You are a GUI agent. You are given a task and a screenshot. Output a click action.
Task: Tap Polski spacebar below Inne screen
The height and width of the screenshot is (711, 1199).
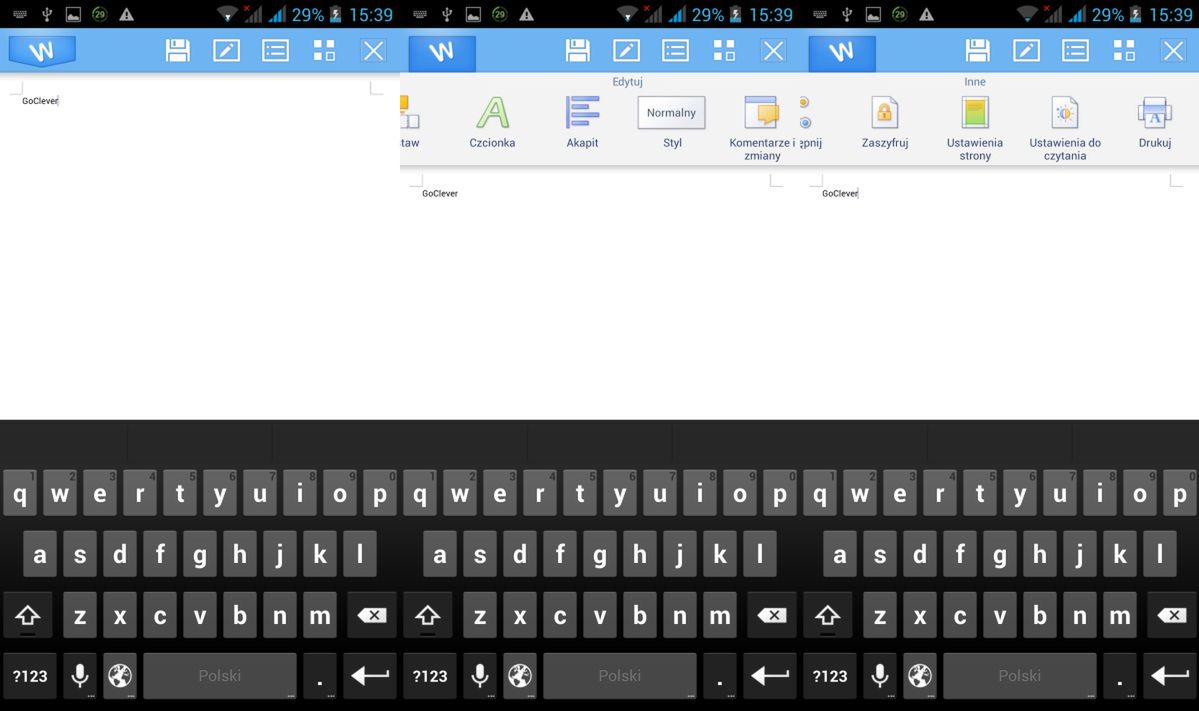coord(1019,676)
